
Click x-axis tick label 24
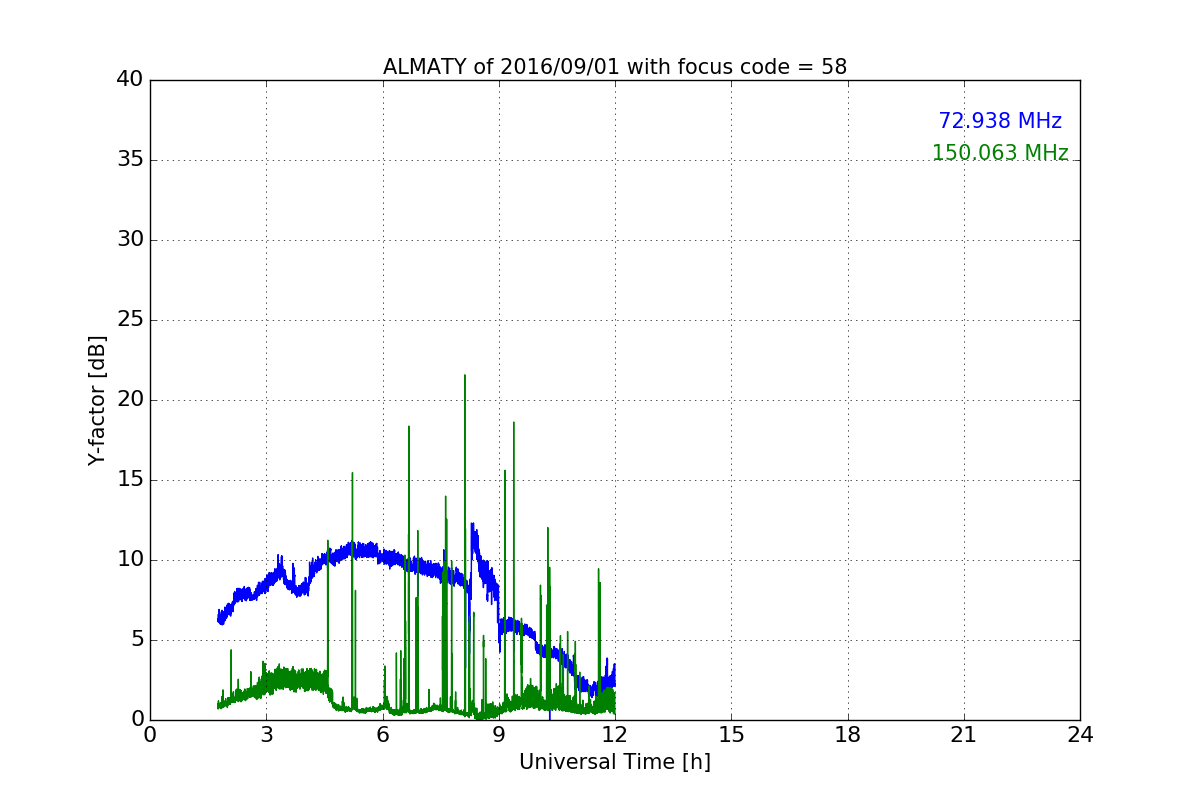1080,734
